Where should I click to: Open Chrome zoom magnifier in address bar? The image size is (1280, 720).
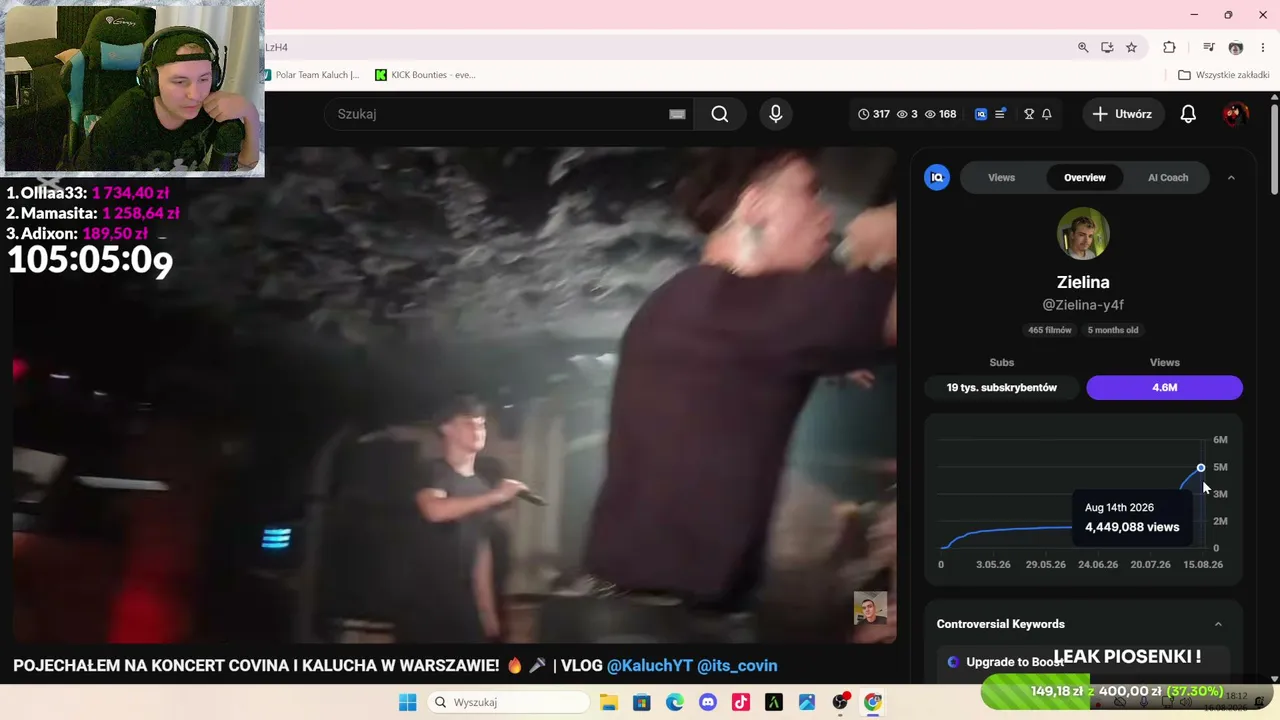[x=1083, y=47]
